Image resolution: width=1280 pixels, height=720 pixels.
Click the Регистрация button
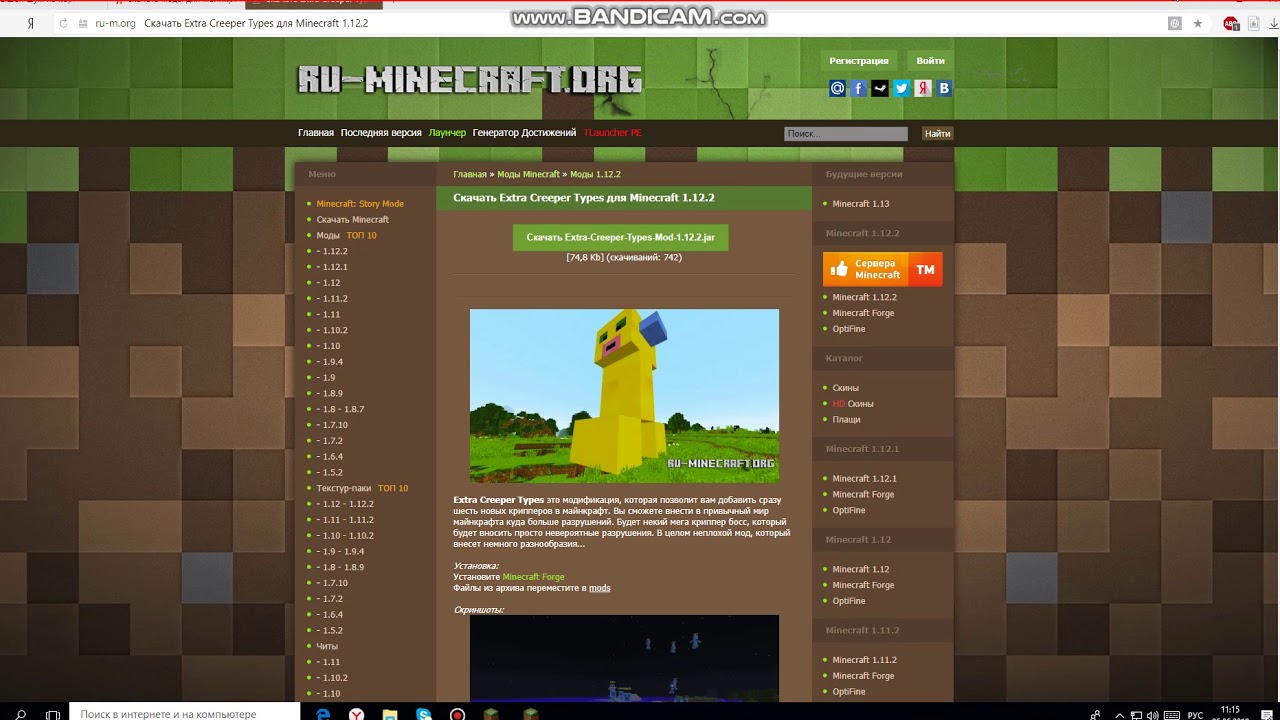[x=859, y=61]
